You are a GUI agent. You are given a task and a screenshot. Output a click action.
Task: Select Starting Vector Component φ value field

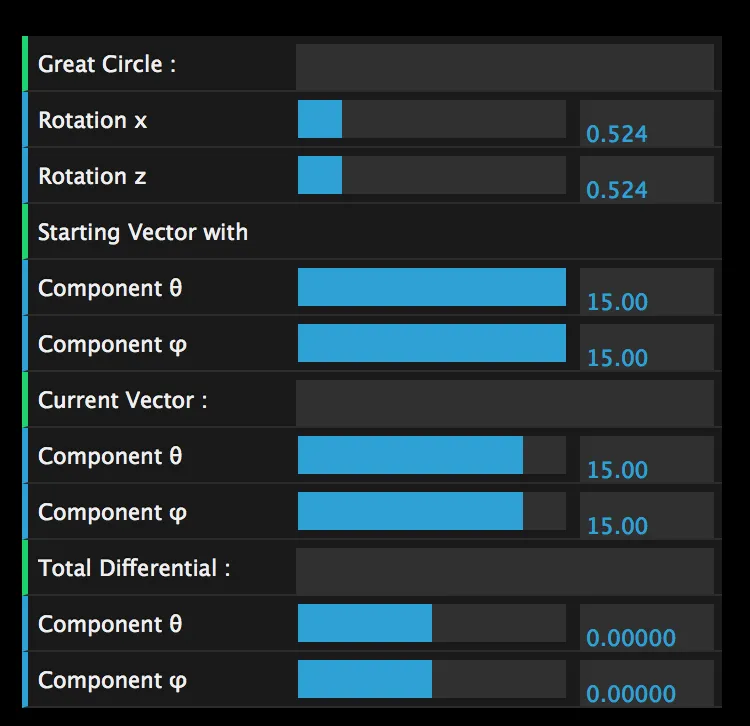646,347
